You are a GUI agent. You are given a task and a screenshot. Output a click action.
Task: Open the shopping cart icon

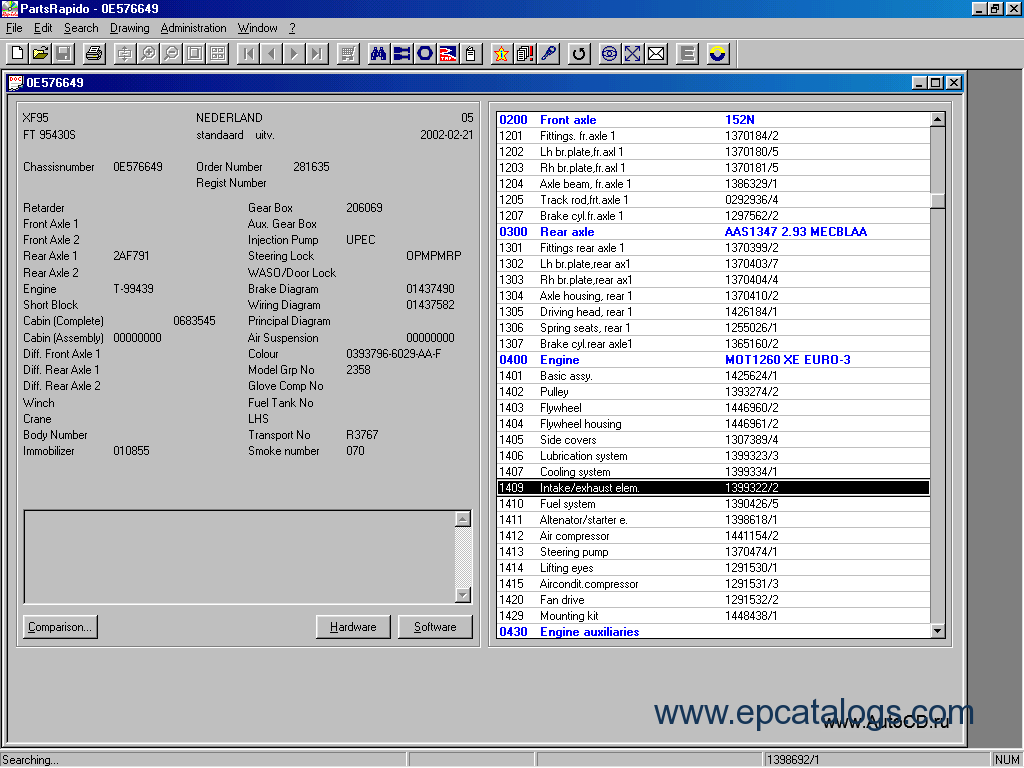pyautogui.click(x=348, y=54)
